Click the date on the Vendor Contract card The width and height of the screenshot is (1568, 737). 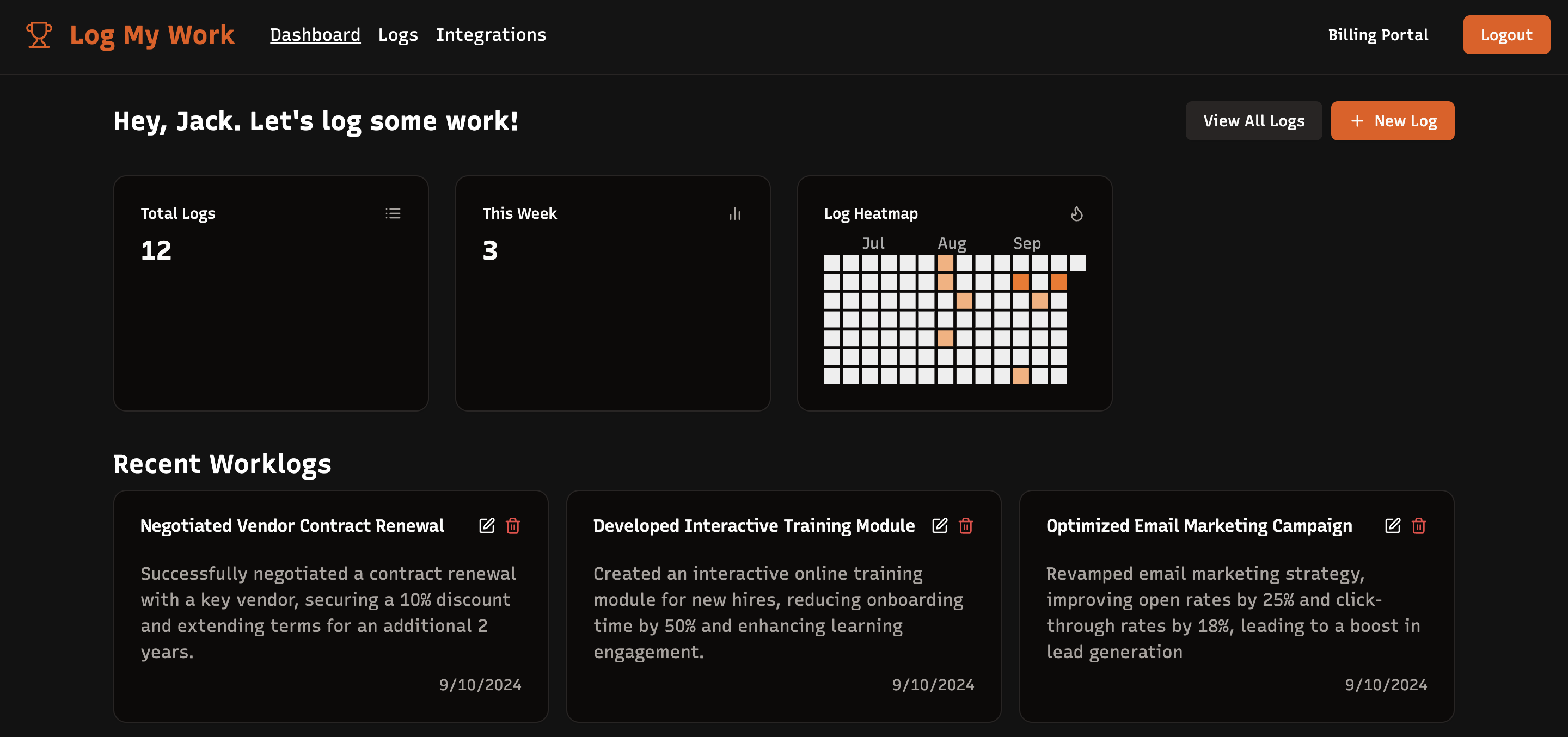pos(480,685)
